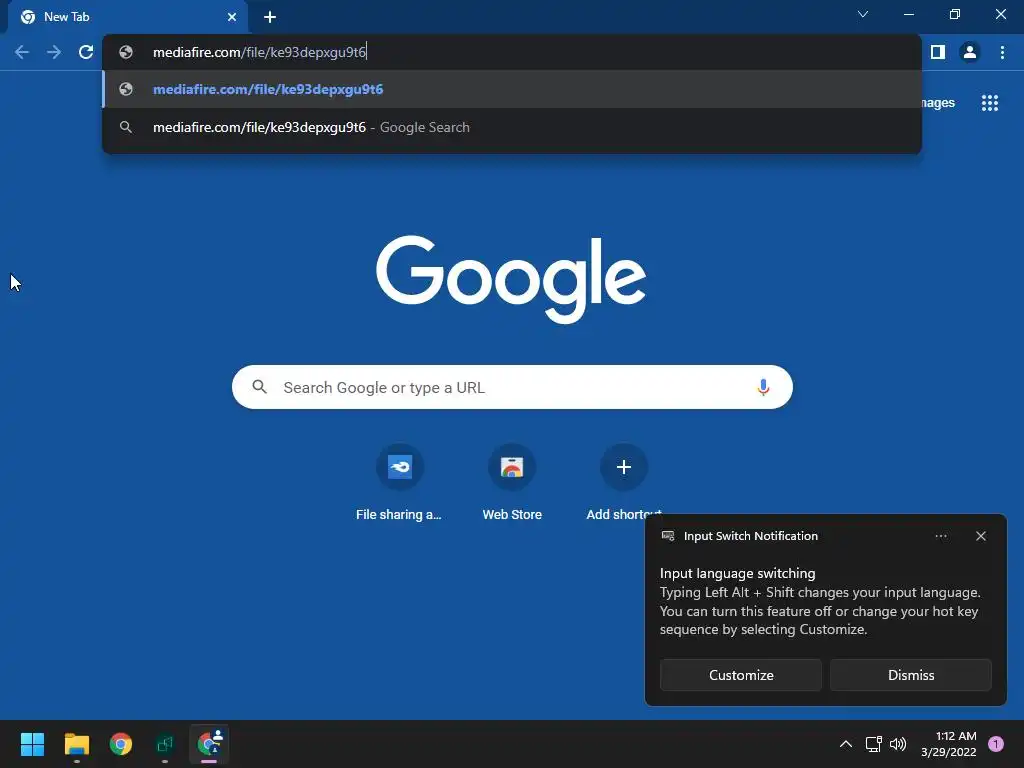Open Google Chrome from taskbar
Image resolution: width=1024 pixels, height=768 pixels.
pos(121,744)
